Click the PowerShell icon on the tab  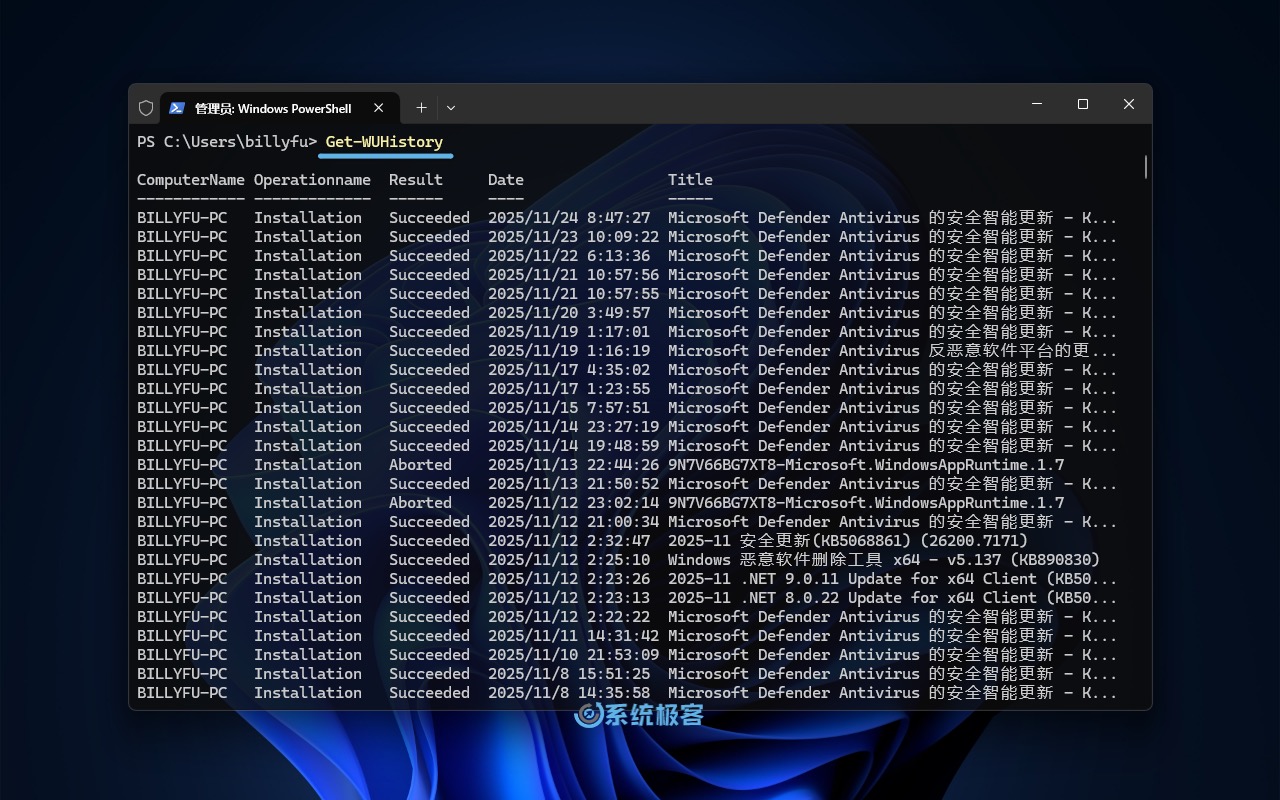[x=177, y=108]
